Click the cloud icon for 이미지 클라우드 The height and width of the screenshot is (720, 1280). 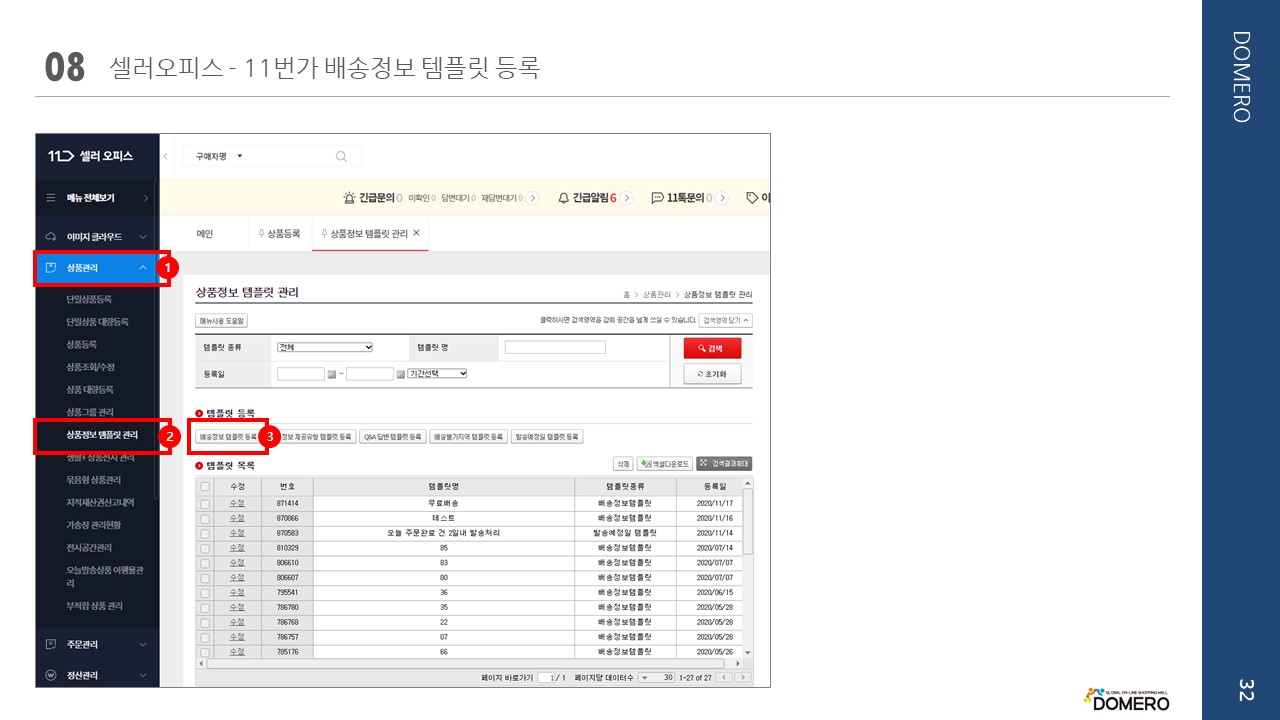tap(51, 237)
